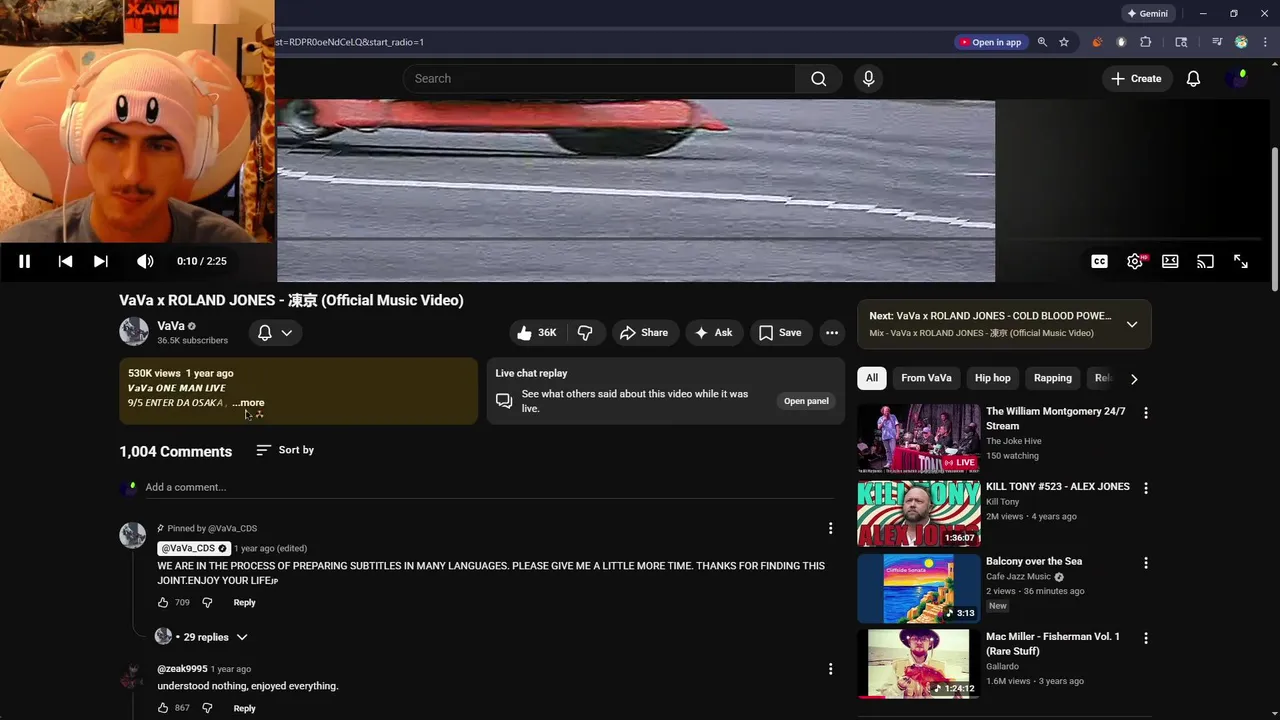Dislike the @zeak9995 comment
This screenshot has width=1280, height=720.
coord(207,708)
